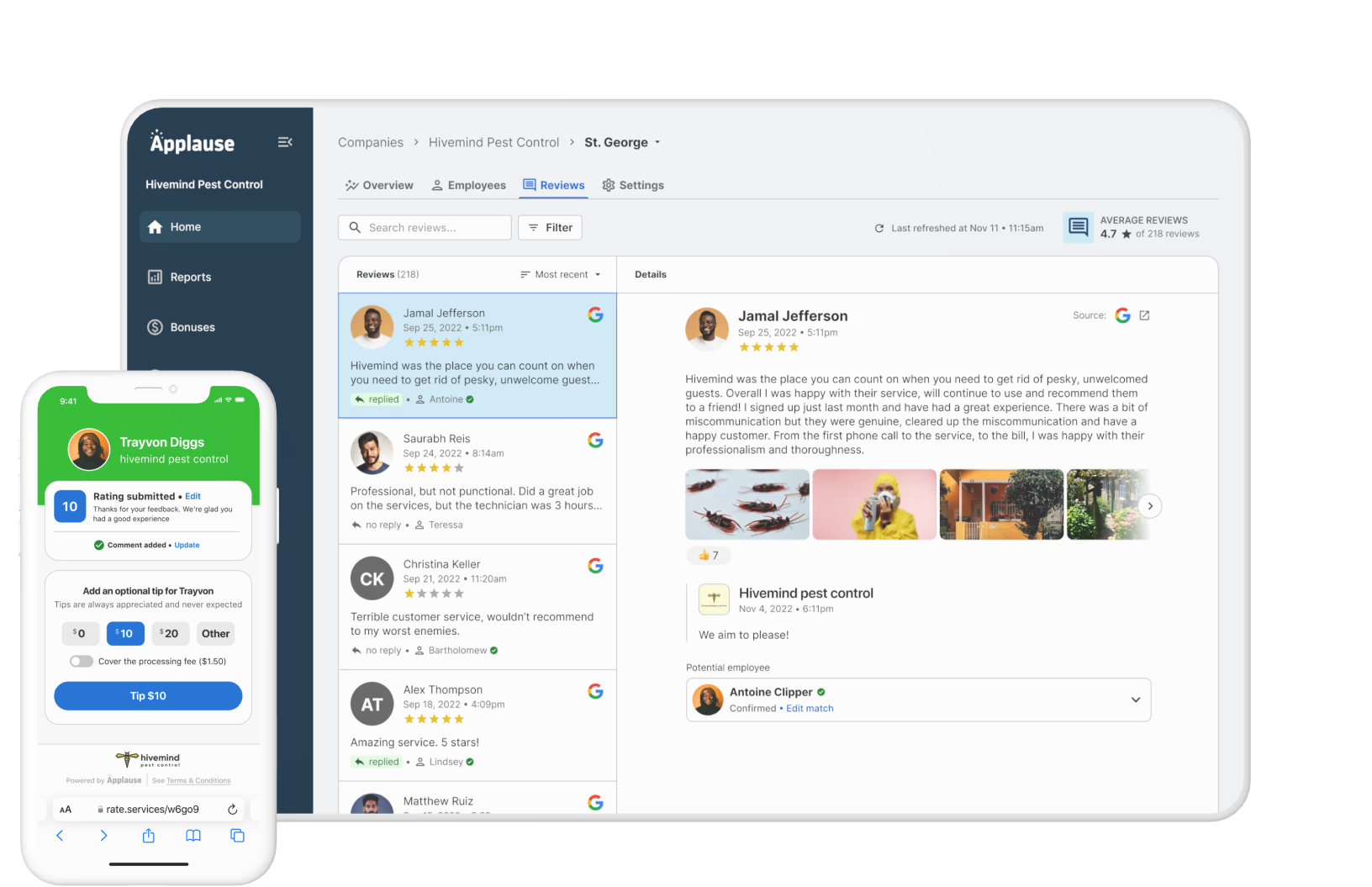Image resolution: width=1372 pixels, height=887 pixels.
Task: Go to Hivemind Pest Control breadcrumb
Action: (x=493, y=142)
